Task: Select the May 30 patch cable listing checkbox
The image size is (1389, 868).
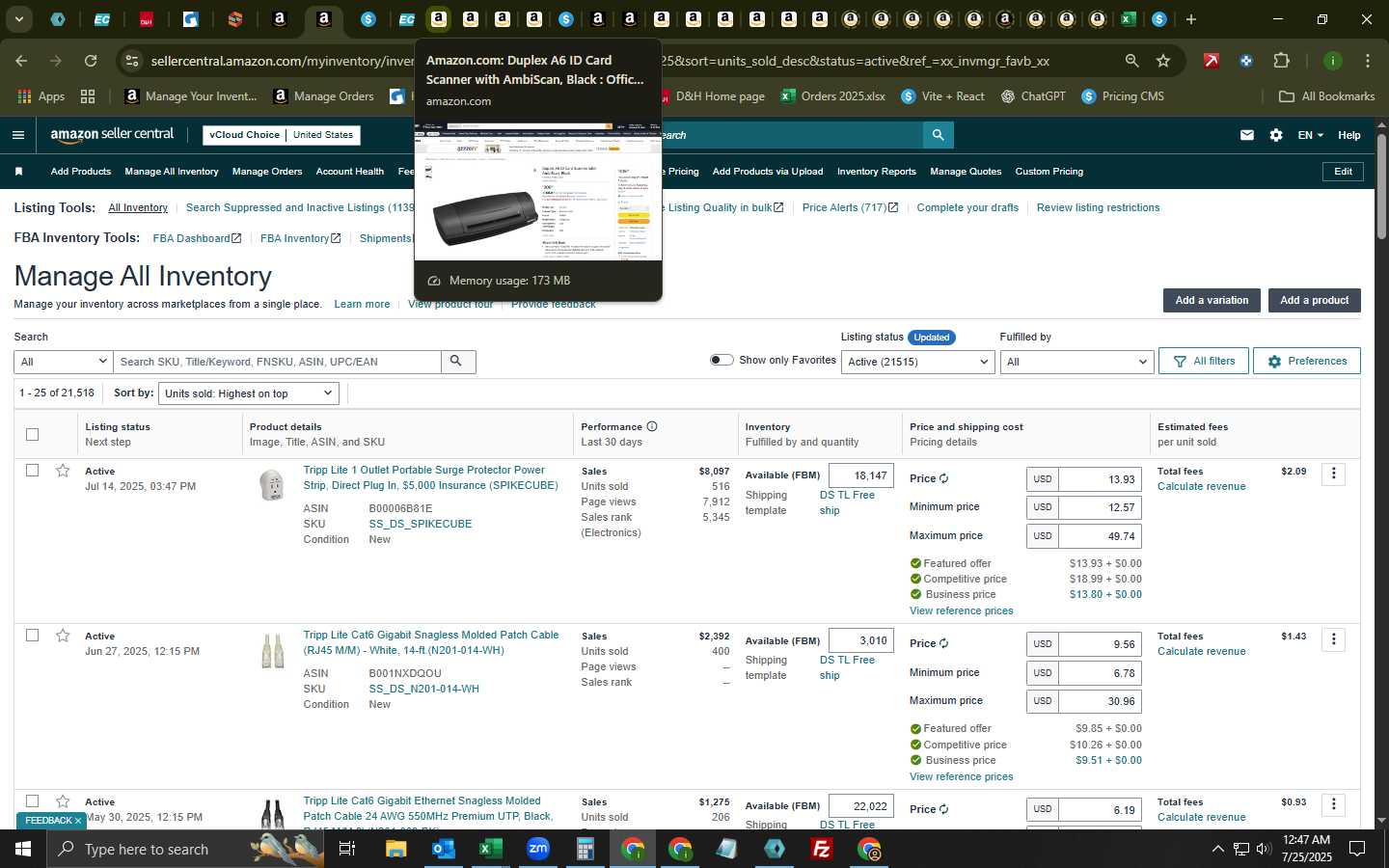Action: [x=32, y=801]
